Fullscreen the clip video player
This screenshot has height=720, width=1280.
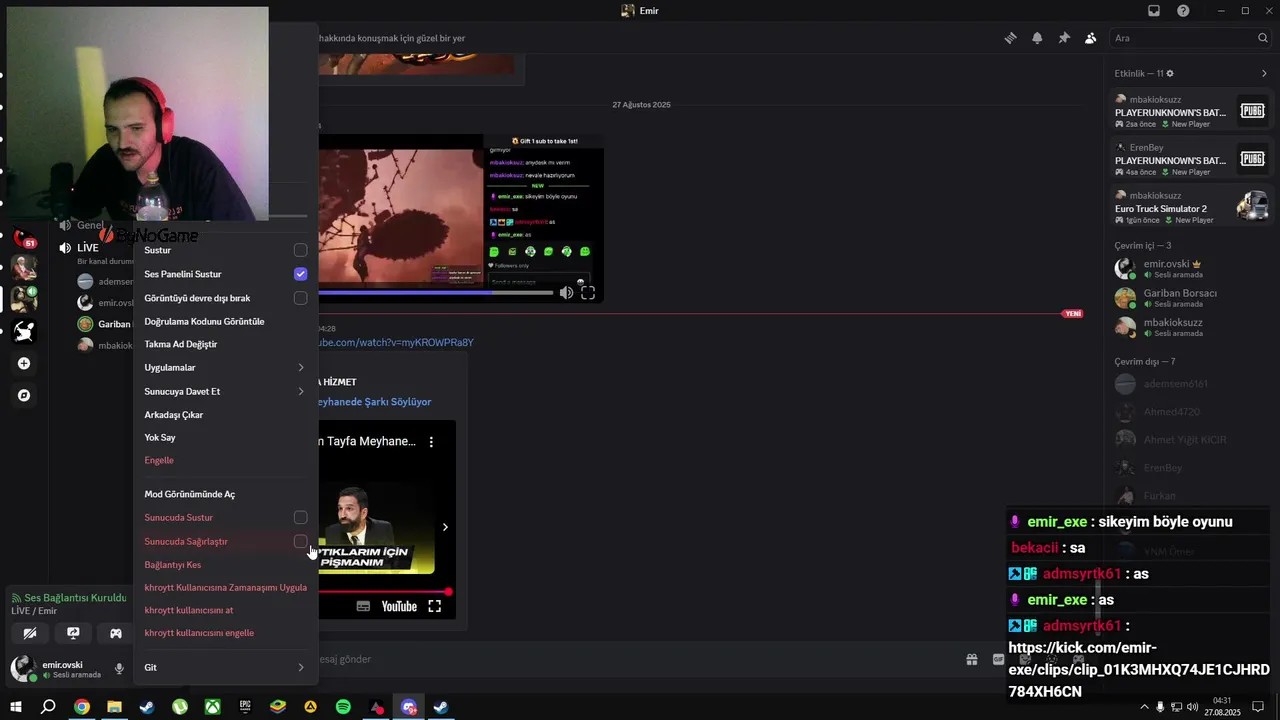click(x=588, y=292)
